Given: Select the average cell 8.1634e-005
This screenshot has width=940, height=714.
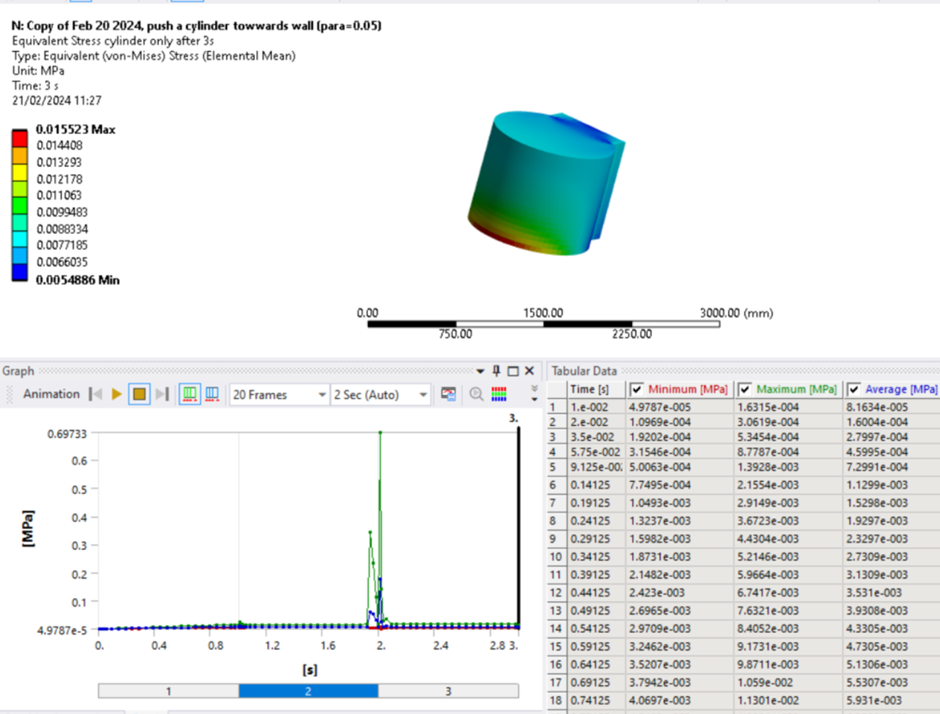Looking at the screenshot, I should 893,407.
